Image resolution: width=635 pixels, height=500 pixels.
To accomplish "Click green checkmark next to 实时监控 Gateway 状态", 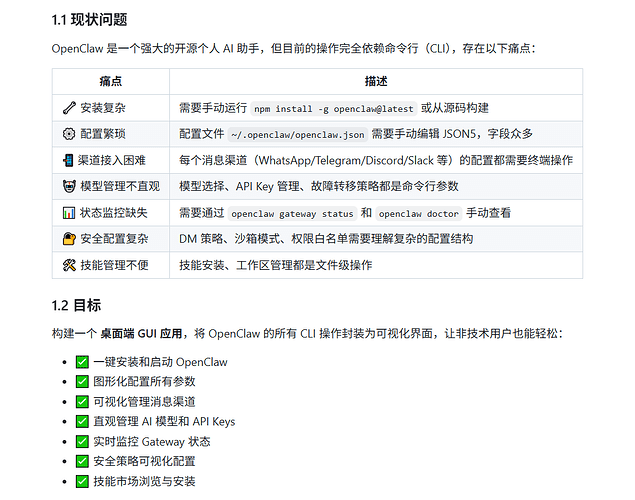I will coord(82,441).
